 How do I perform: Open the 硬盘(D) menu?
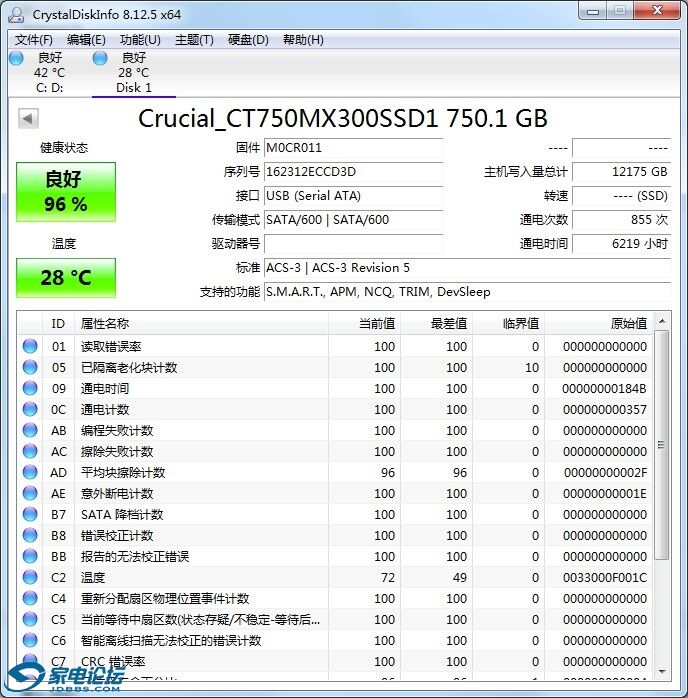point(248,40)
